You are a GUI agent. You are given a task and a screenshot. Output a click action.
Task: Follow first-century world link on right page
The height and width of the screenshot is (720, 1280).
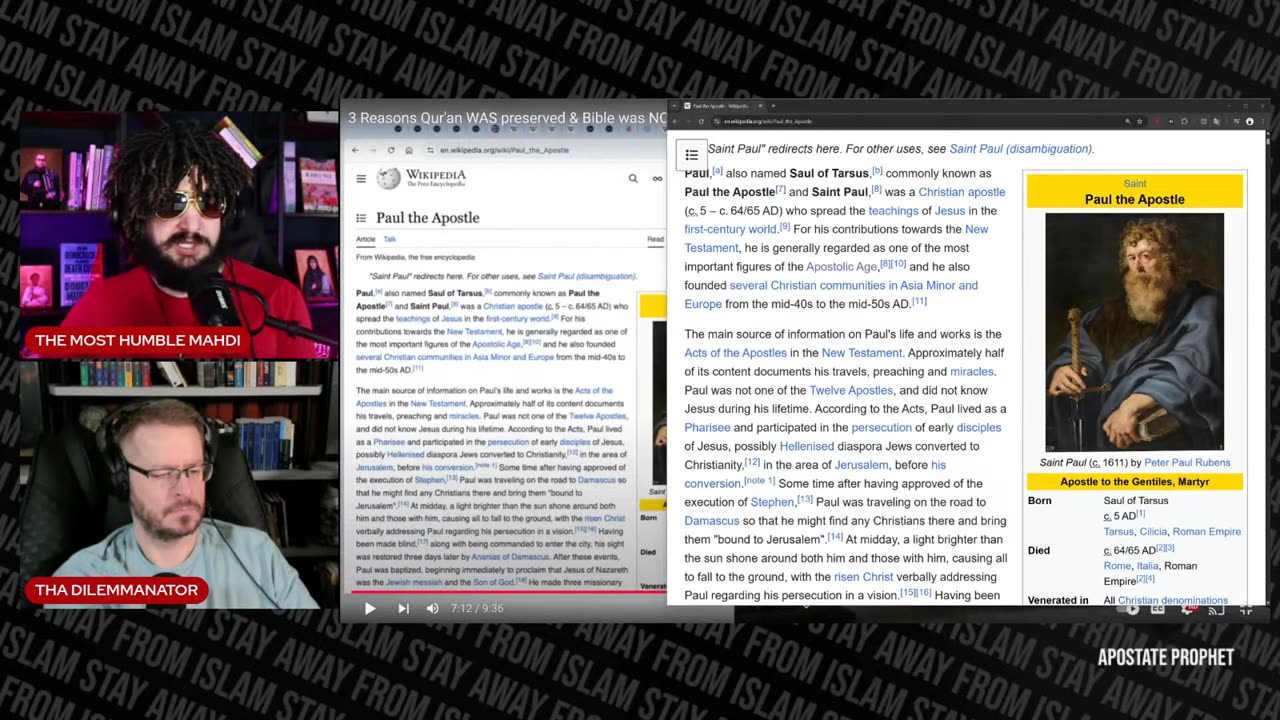pyautogui.click(x=730, y=229)
